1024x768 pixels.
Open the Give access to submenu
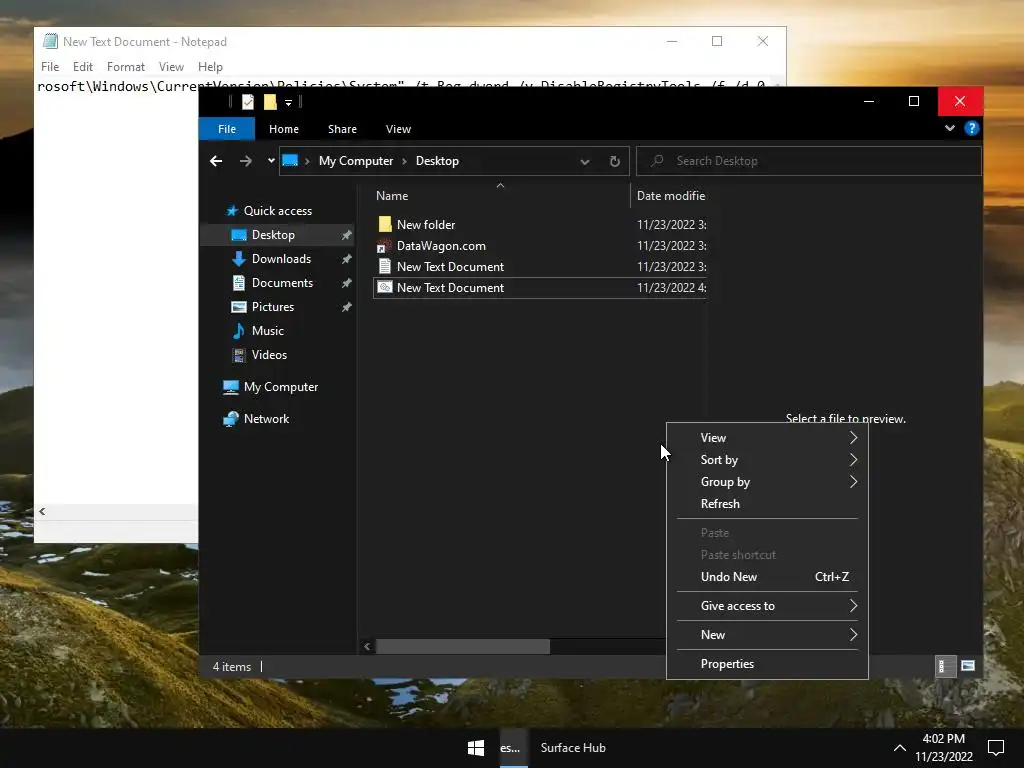click(x=767, y=606)
